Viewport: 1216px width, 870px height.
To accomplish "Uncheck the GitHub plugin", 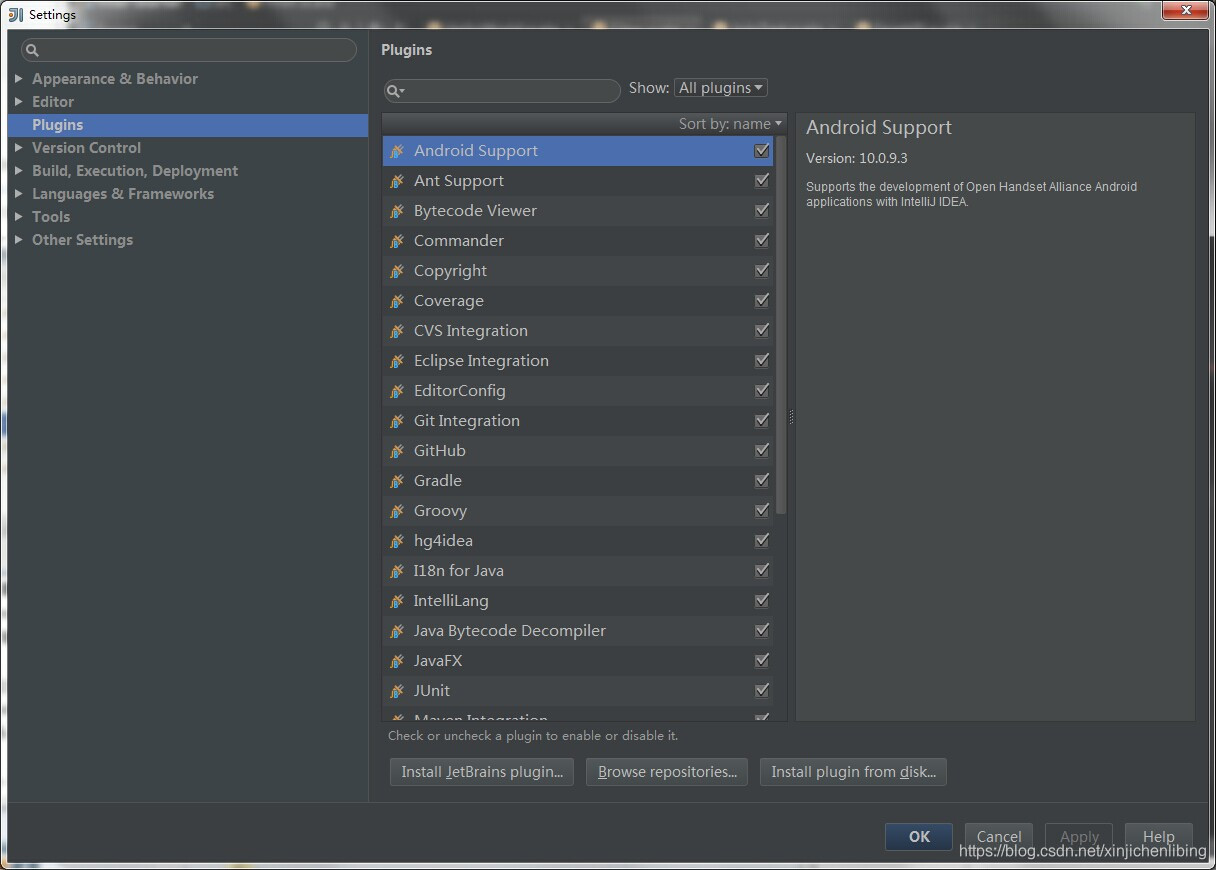I will [x=762, y=451].
